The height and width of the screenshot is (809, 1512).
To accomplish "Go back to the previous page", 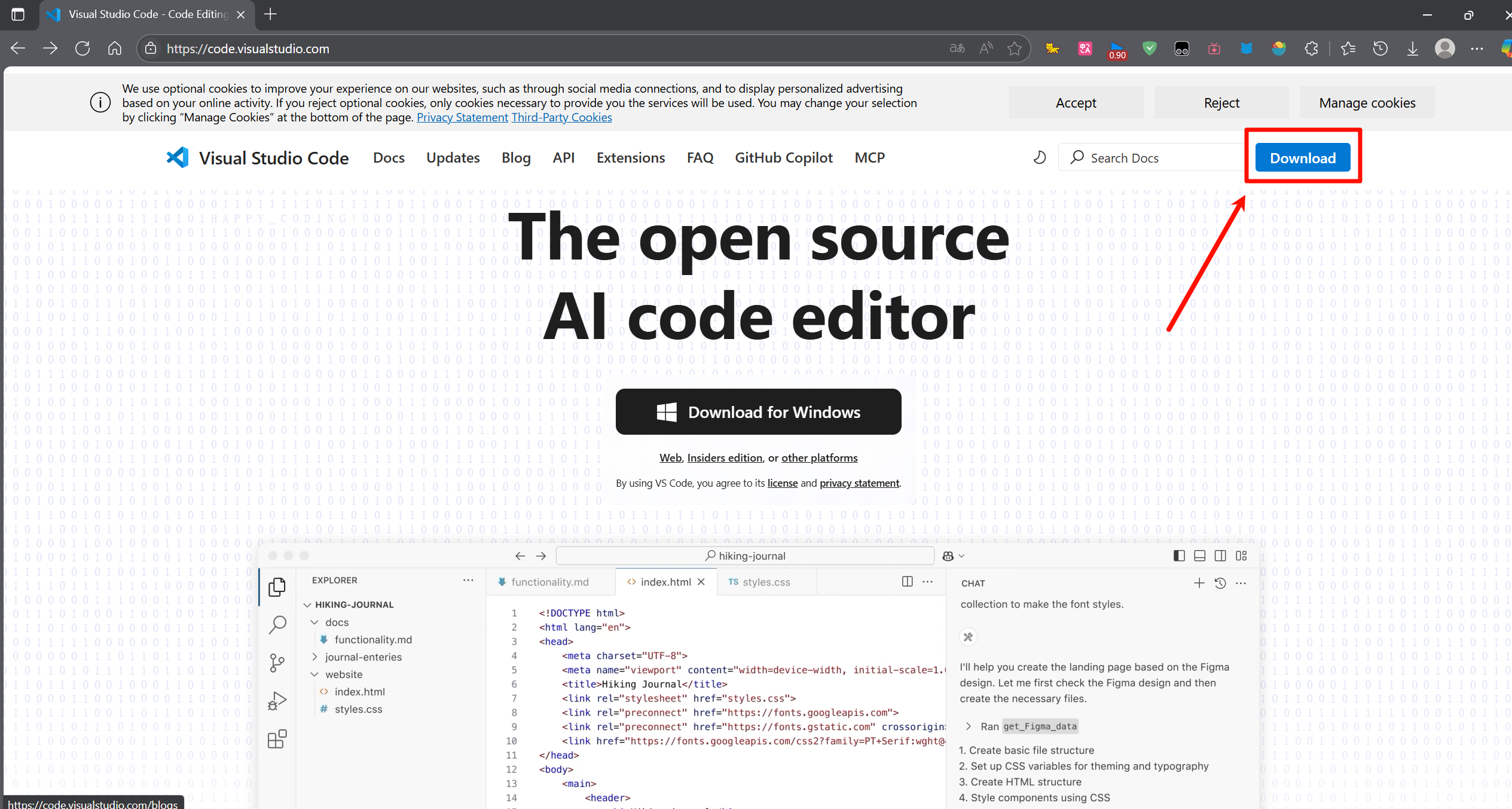I will (x=18, y=48).
